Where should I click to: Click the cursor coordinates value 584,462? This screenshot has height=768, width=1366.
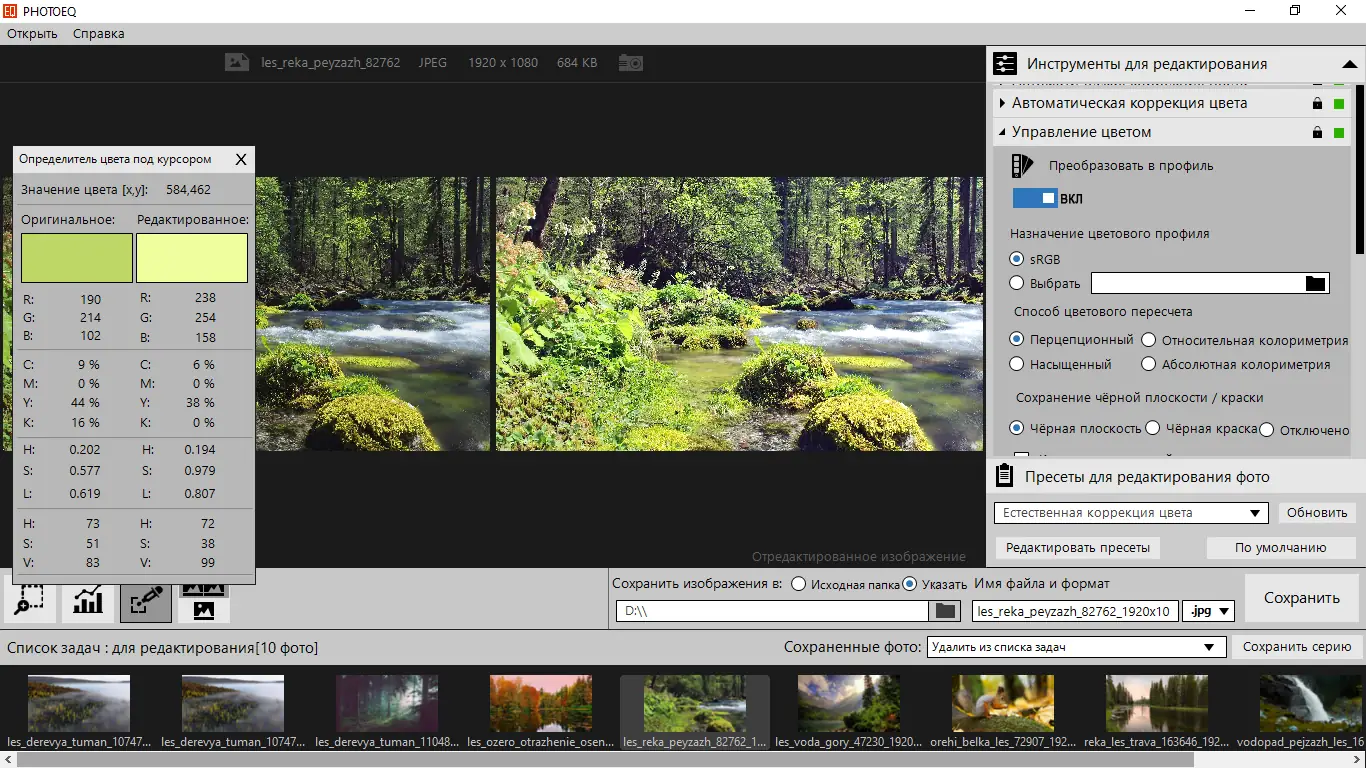tap(188, 189)
